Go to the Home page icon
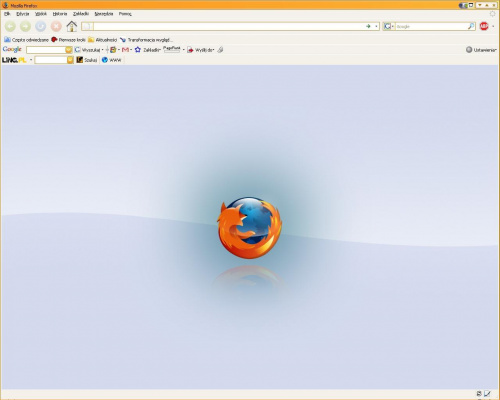 72,26
